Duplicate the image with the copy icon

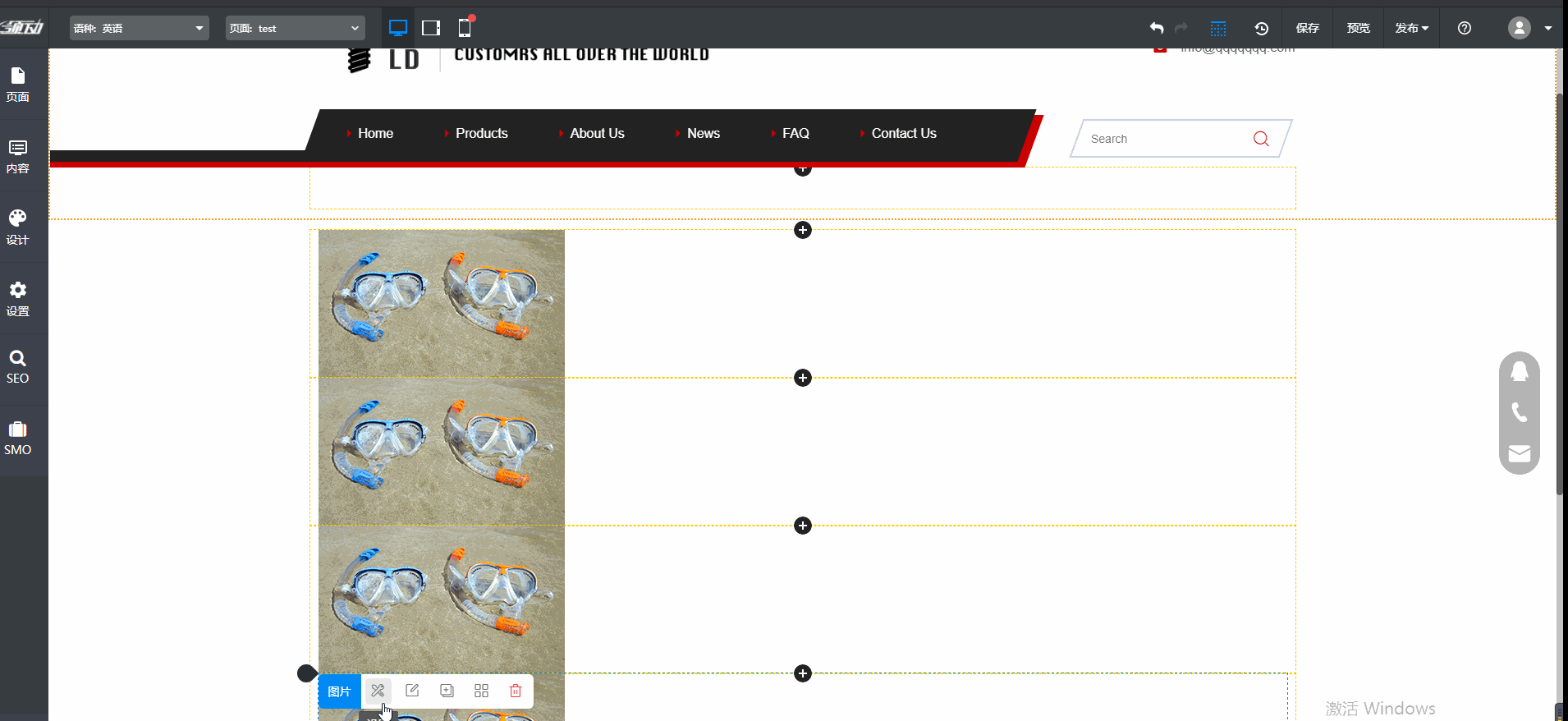[x=447, y=691]
